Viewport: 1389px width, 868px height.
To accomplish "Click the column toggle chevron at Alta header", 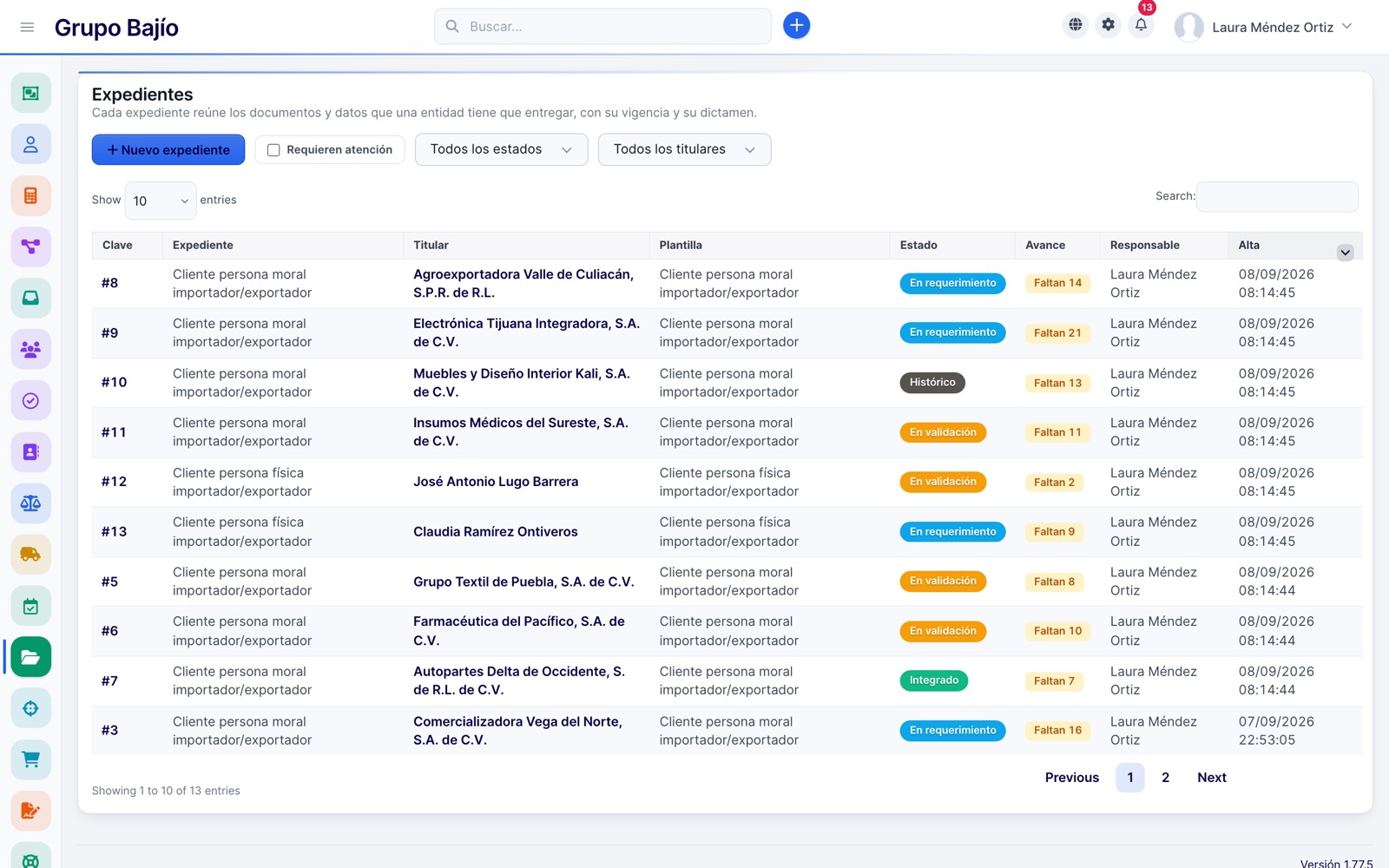I will [1345, 253].
